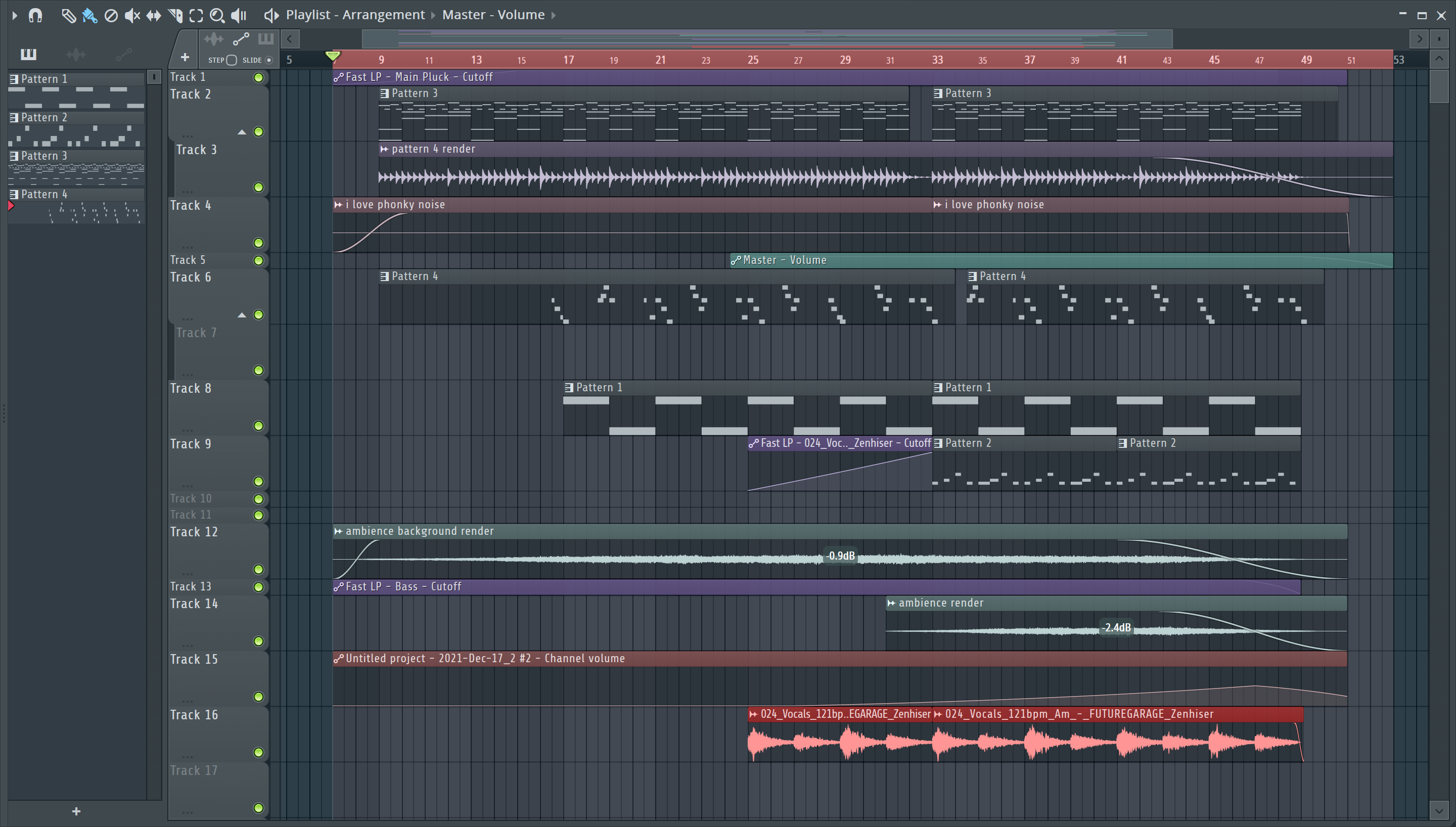
Task: Click the picker panel scroll handle
Action: (x=154, y=77)
